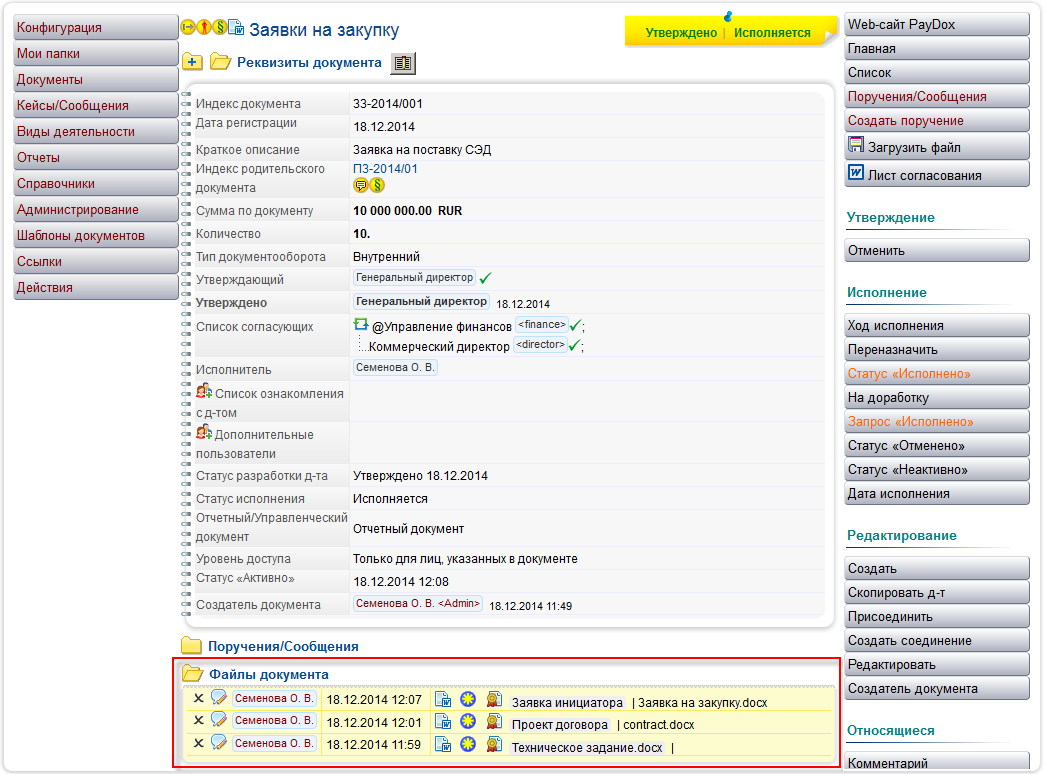
Task: Click the book icon beside Реквизиты документа
Action: [x=403, y=63]
